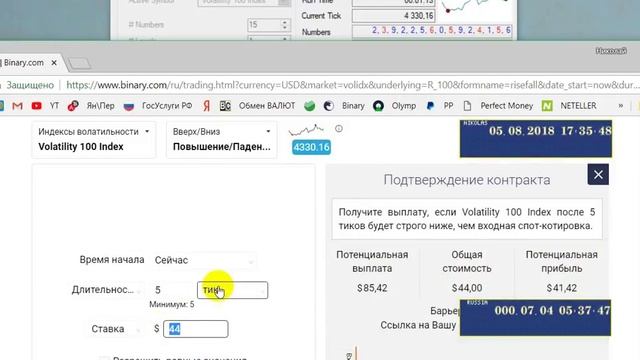Close the Binary.com browser tab
Image resolution: width=640 pixels, height=360 pixels.
click(x=54, y=63)
